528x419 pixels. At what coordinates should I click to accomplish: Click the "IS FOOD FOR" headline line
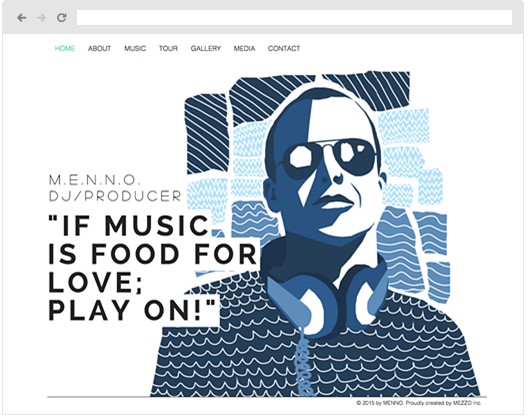coord(153,254)
